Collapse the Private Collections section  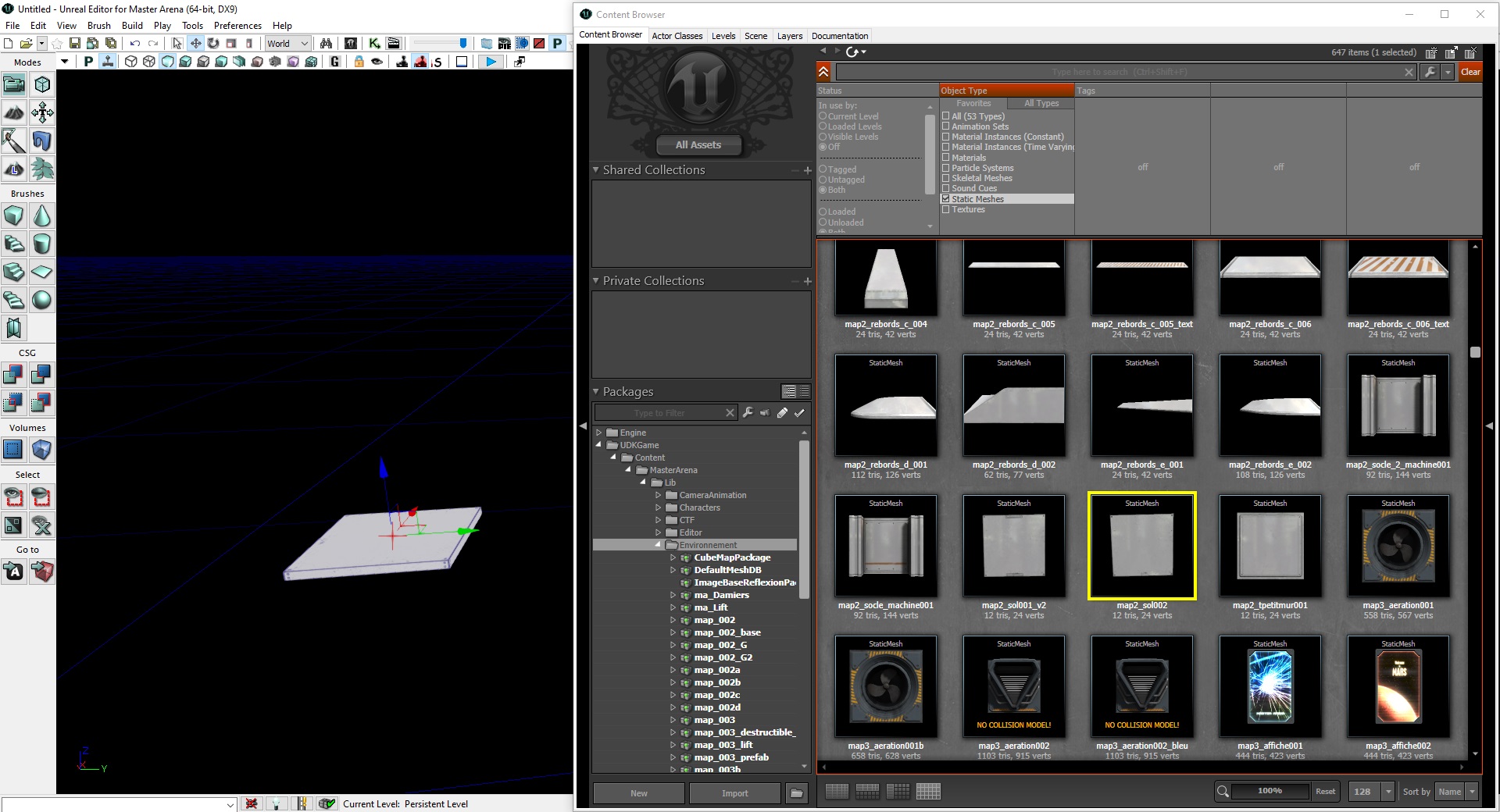596,280
